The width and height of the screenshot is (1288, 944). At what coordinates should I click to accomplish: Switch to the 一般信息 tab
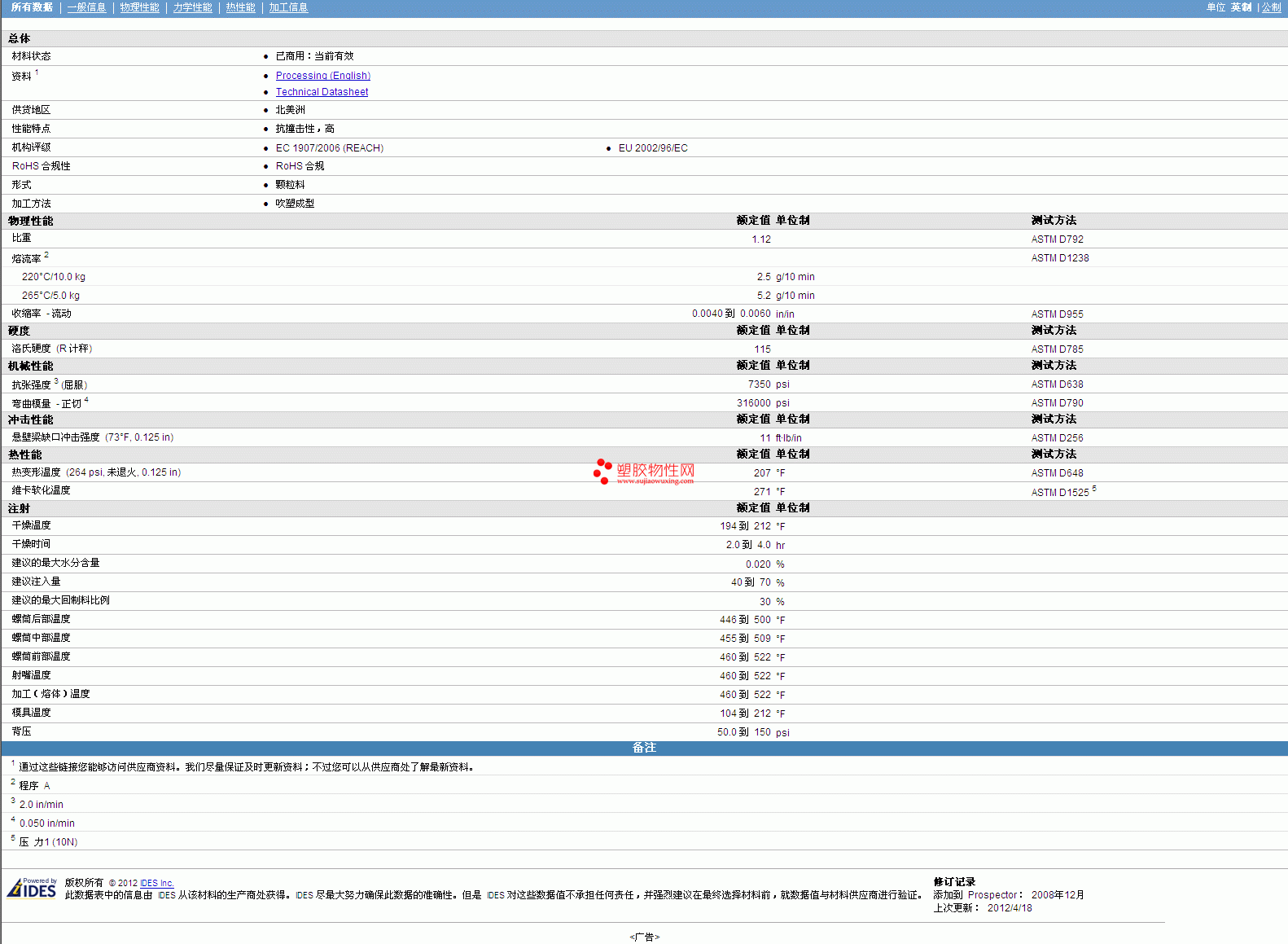[86, 7]
